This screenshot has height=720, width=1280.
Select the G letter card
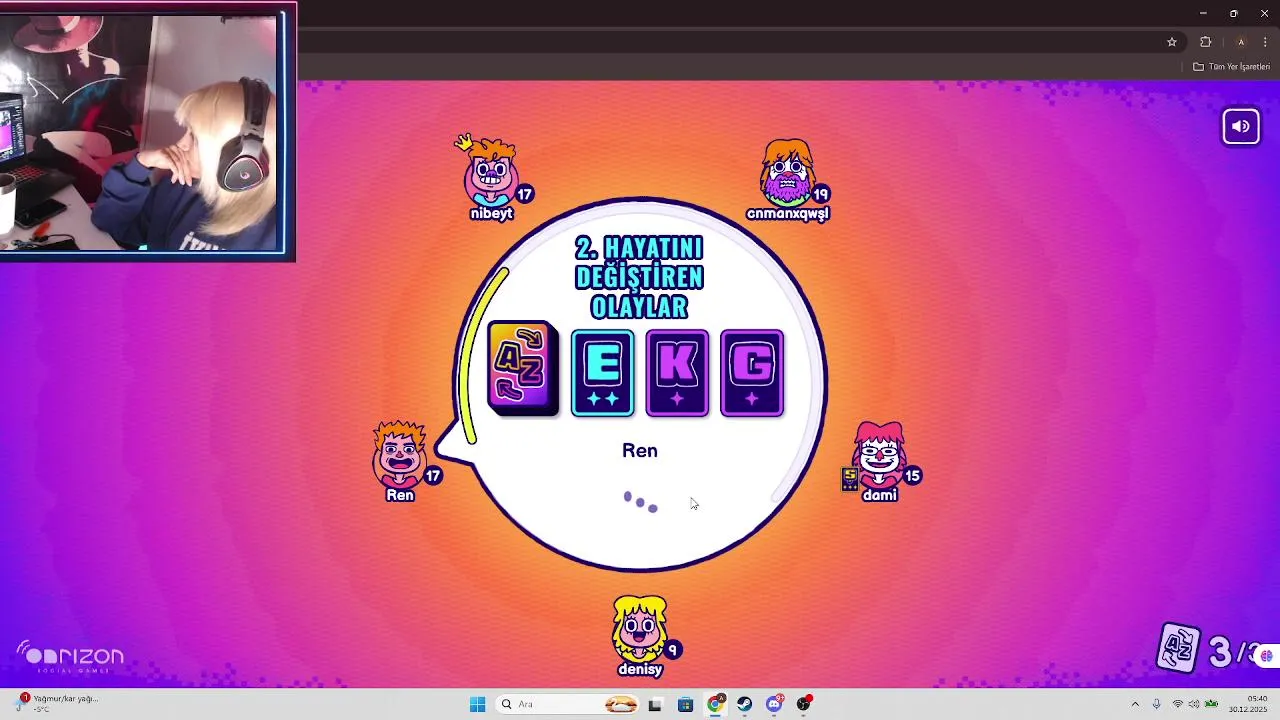click(x=752, y=373)
